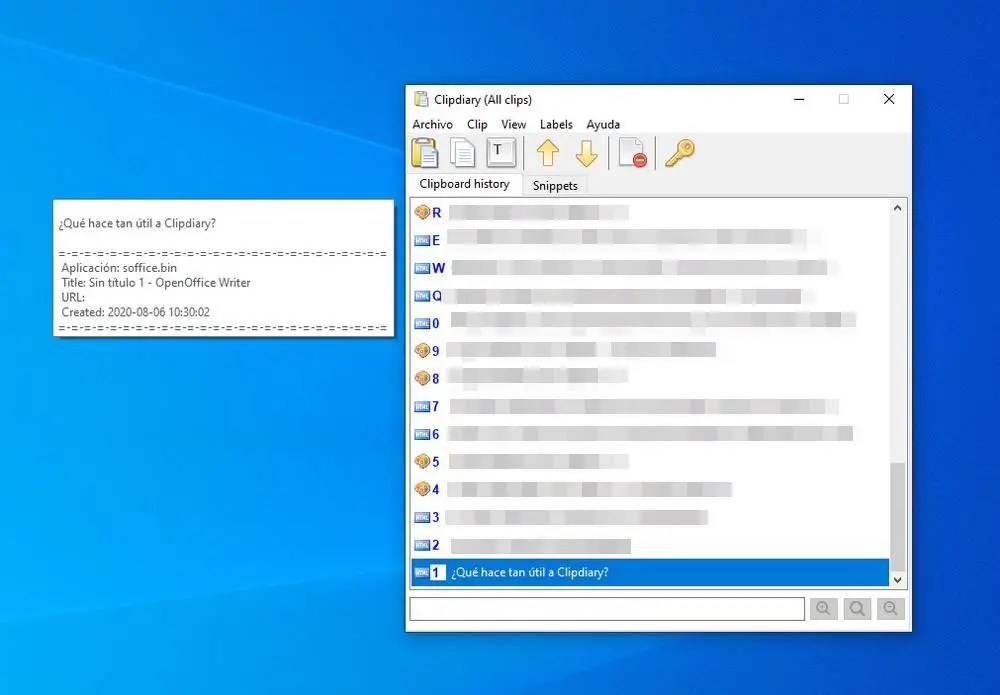Click the clip list scrollbar down arrow

pyautogui.click(x=897, y=580)
